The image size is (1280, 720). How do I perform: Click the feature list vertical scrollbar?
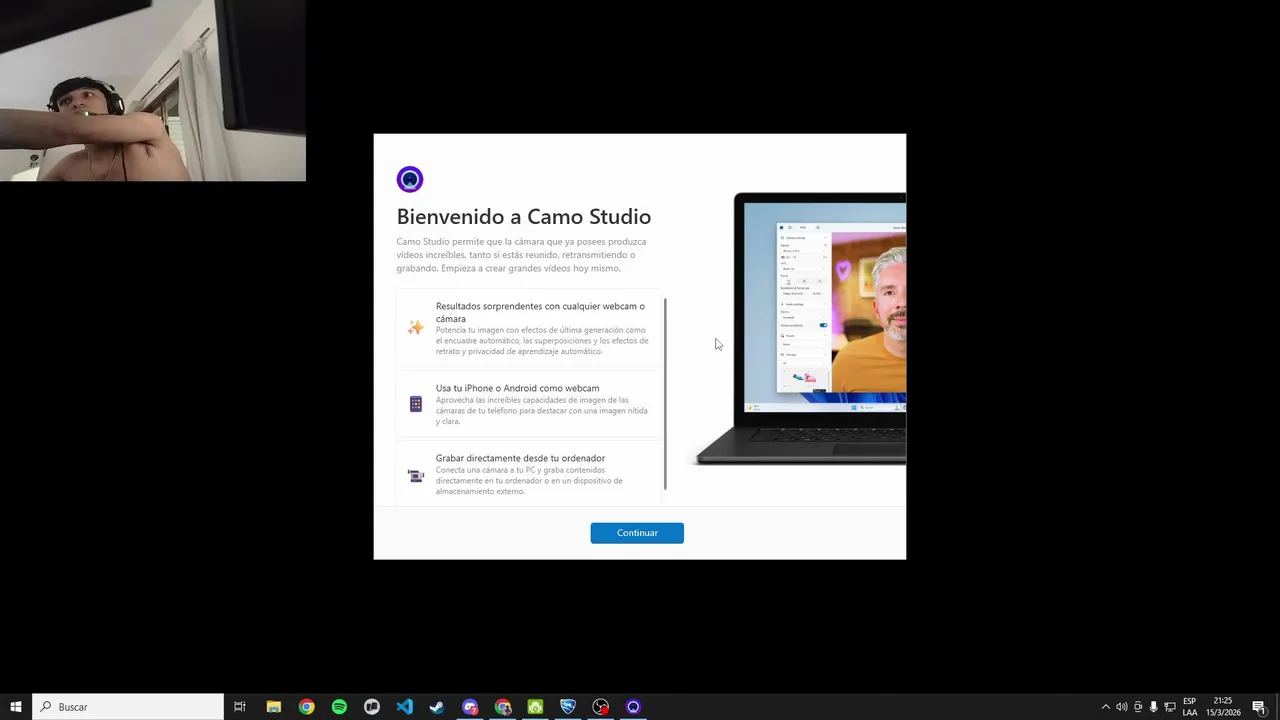(665, 393)
